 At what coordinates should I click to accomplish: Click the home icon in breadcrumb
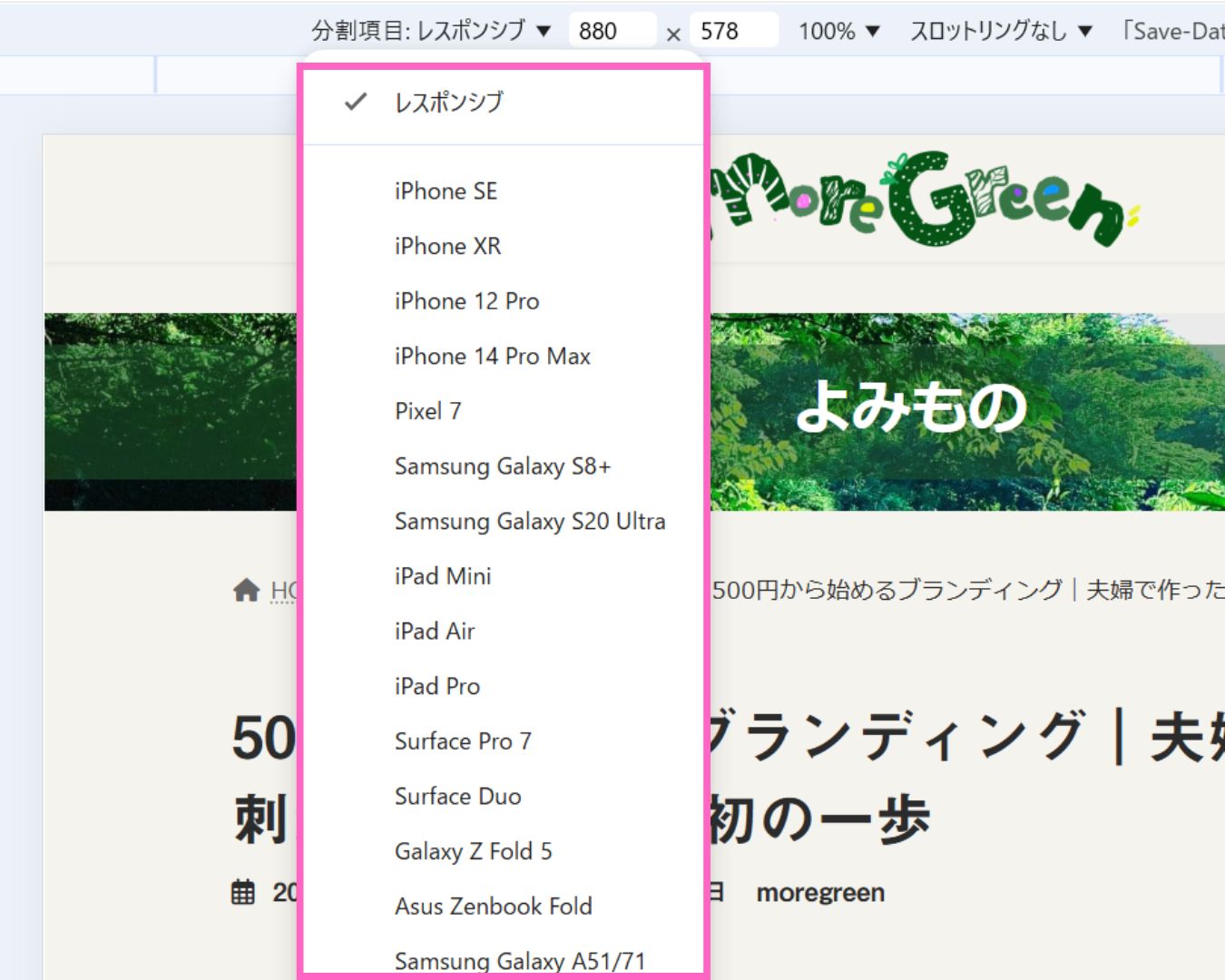pos(246,591)
